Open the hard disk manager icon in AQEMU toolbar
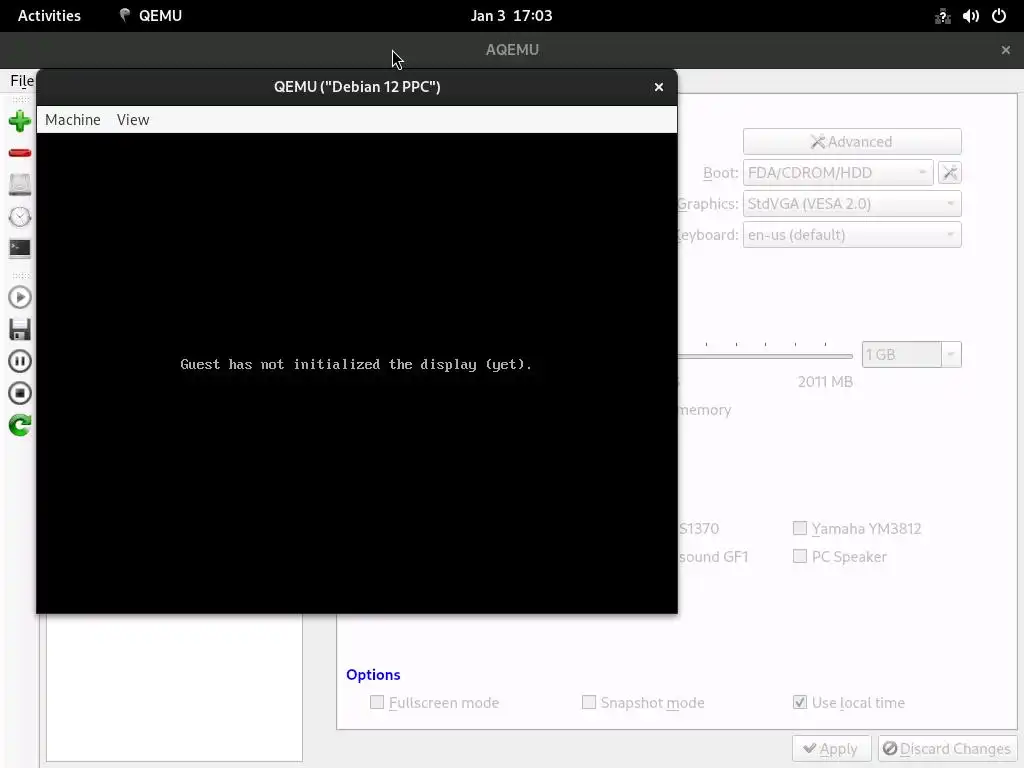Image resolution: width=1024 pixels, height=768 pixels. [20, 184]
